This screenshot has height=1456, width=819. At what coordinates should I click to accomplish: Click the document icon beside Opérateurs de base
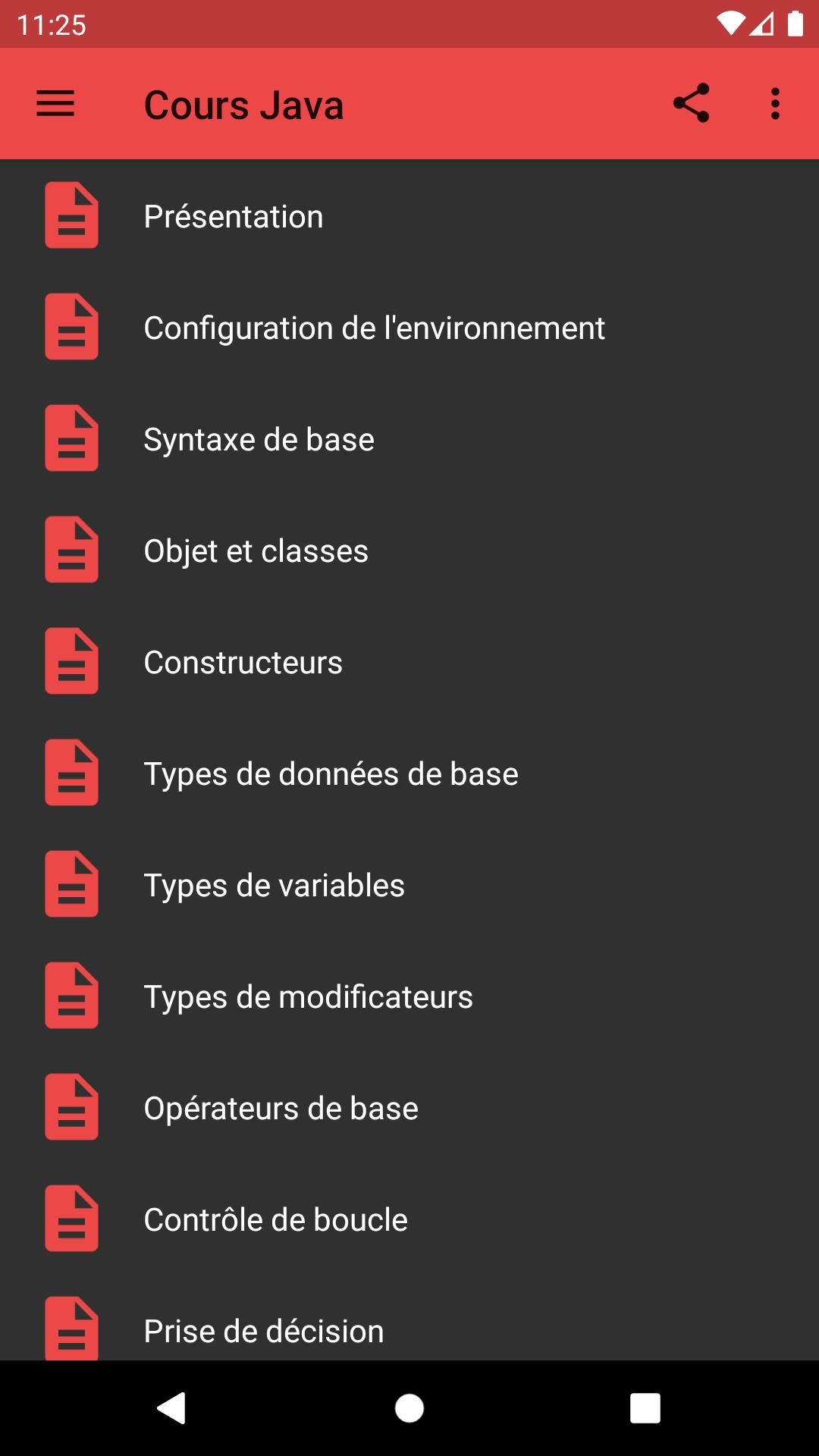pos(71,1107)
